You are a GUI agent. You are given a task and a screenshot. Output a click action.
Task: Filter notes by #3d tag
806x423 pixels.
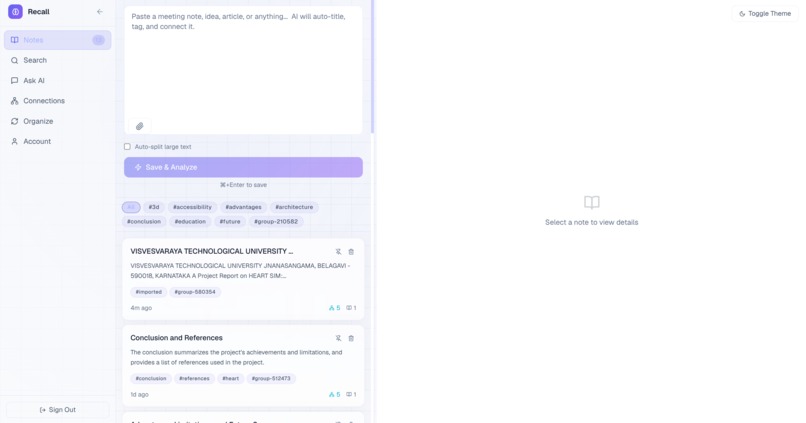(x=154, y=207)
